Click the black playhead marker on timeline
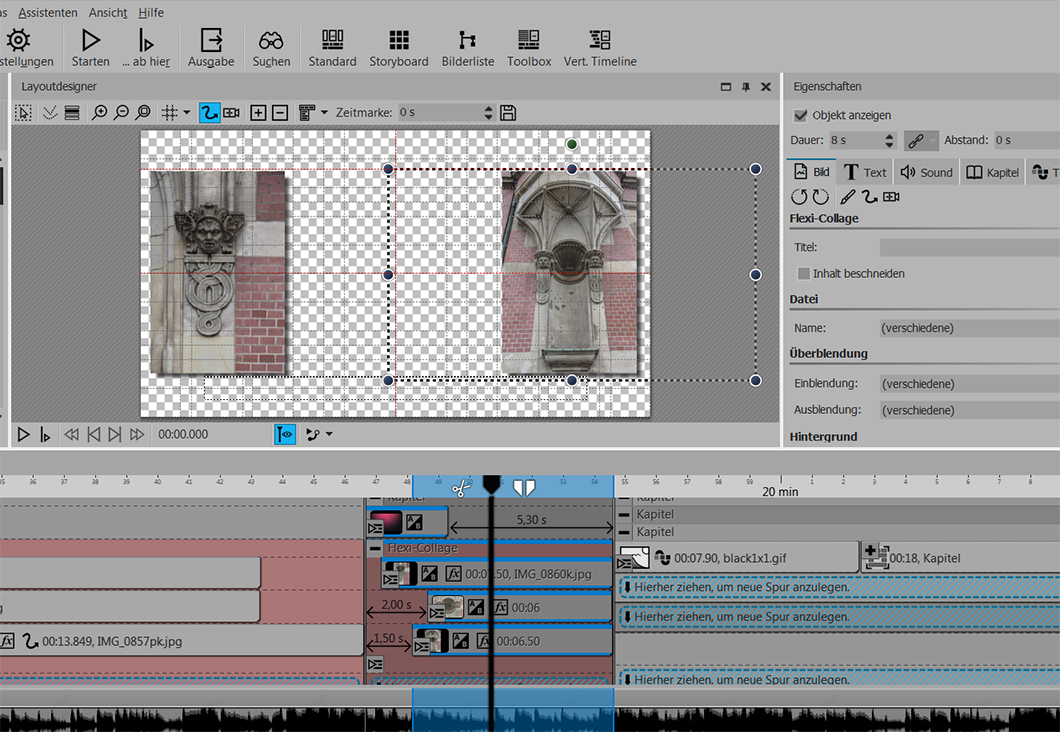 point(491,485)
